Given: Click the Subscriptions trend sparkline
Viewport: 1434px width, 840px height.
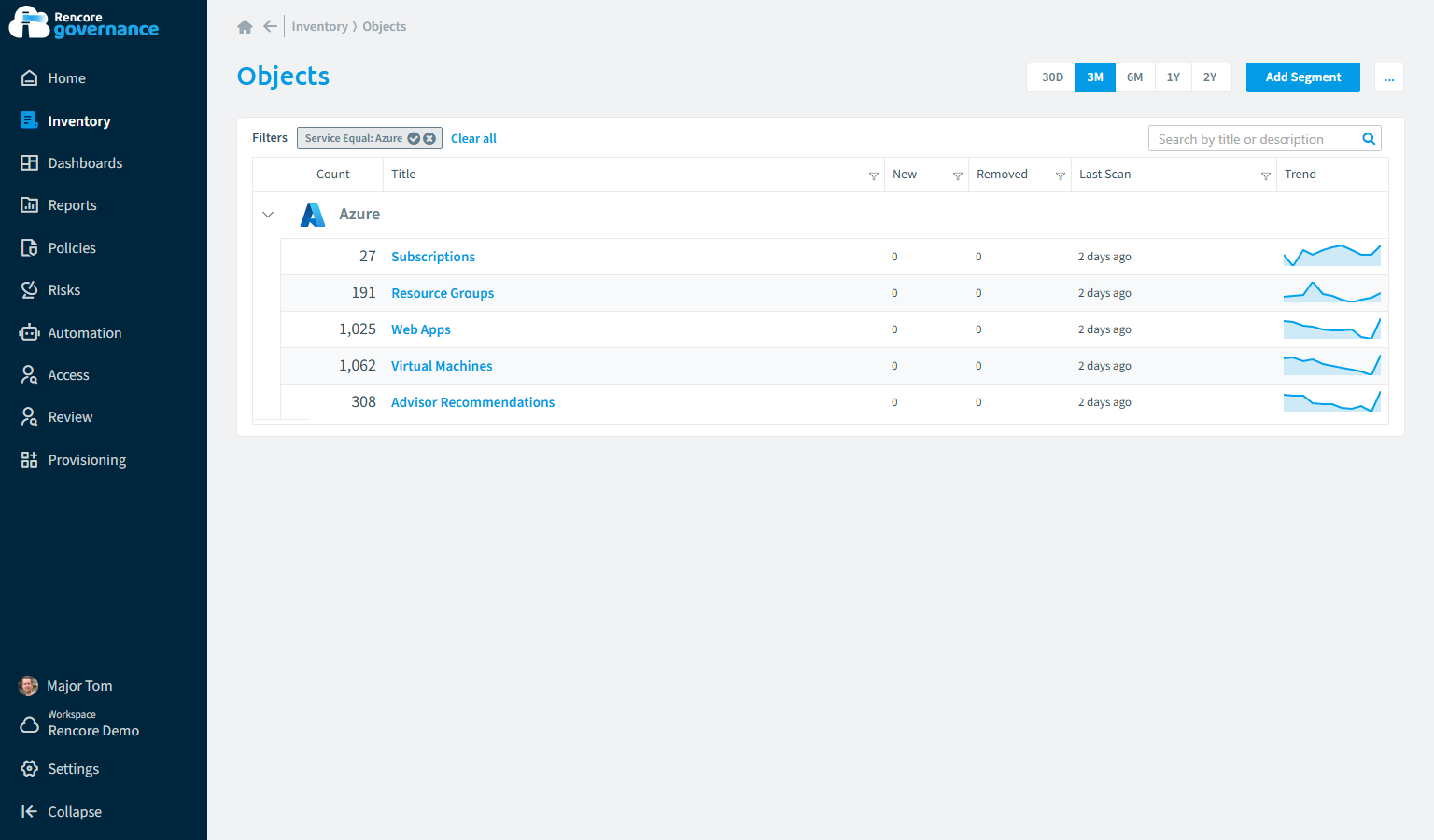Looking at the screenshot, I should tap(1332, 255).
